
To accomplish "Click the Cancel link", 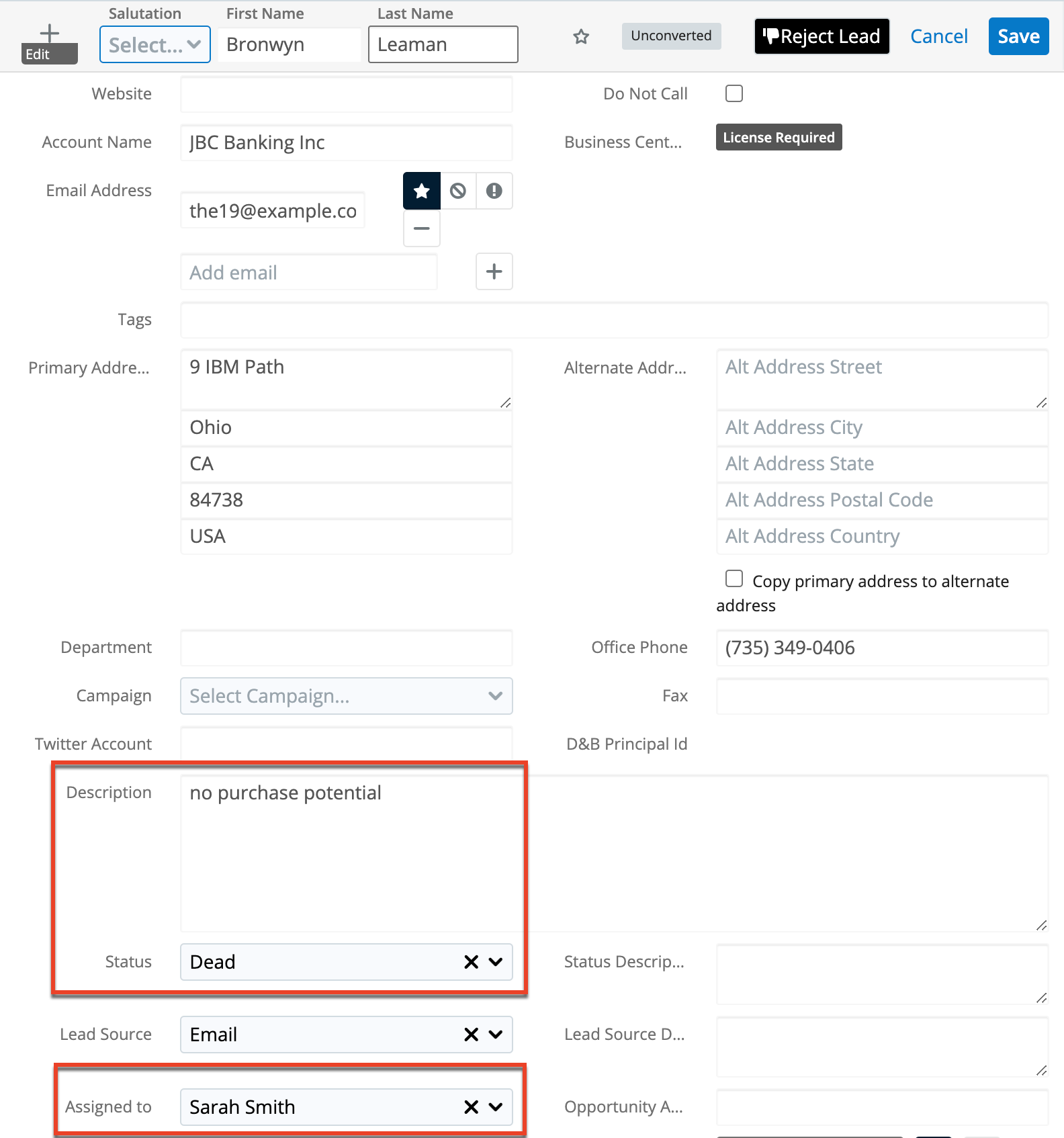I will tap(938, 36).
